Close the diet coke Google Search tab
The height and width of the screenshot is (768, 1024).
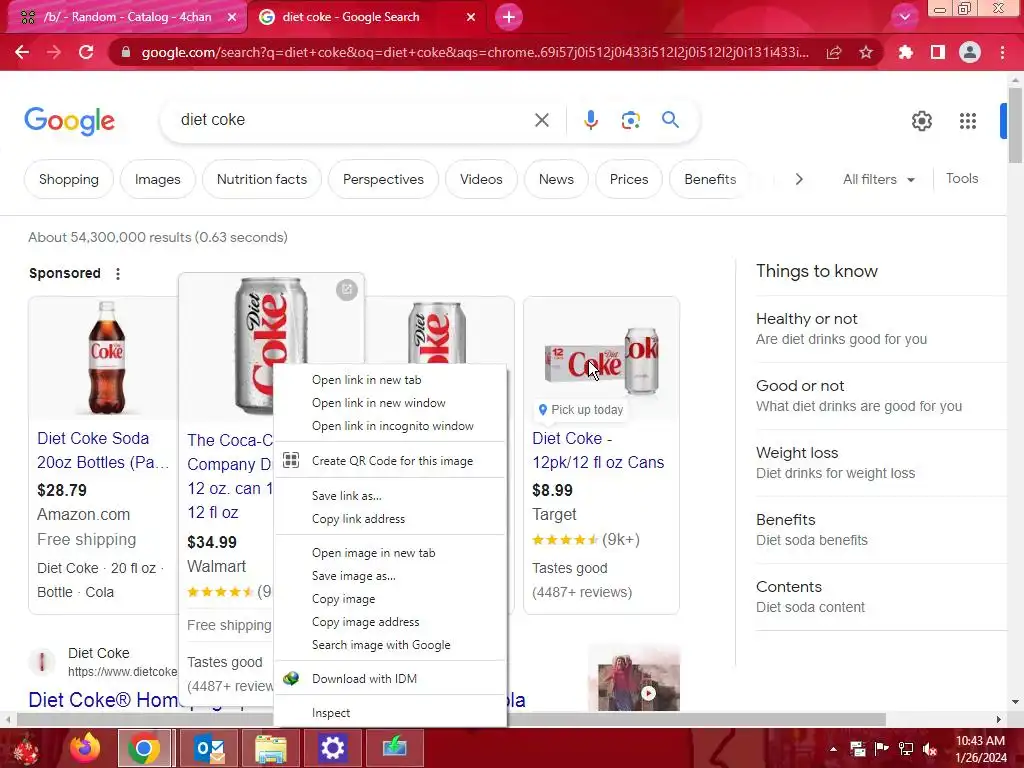471,17
